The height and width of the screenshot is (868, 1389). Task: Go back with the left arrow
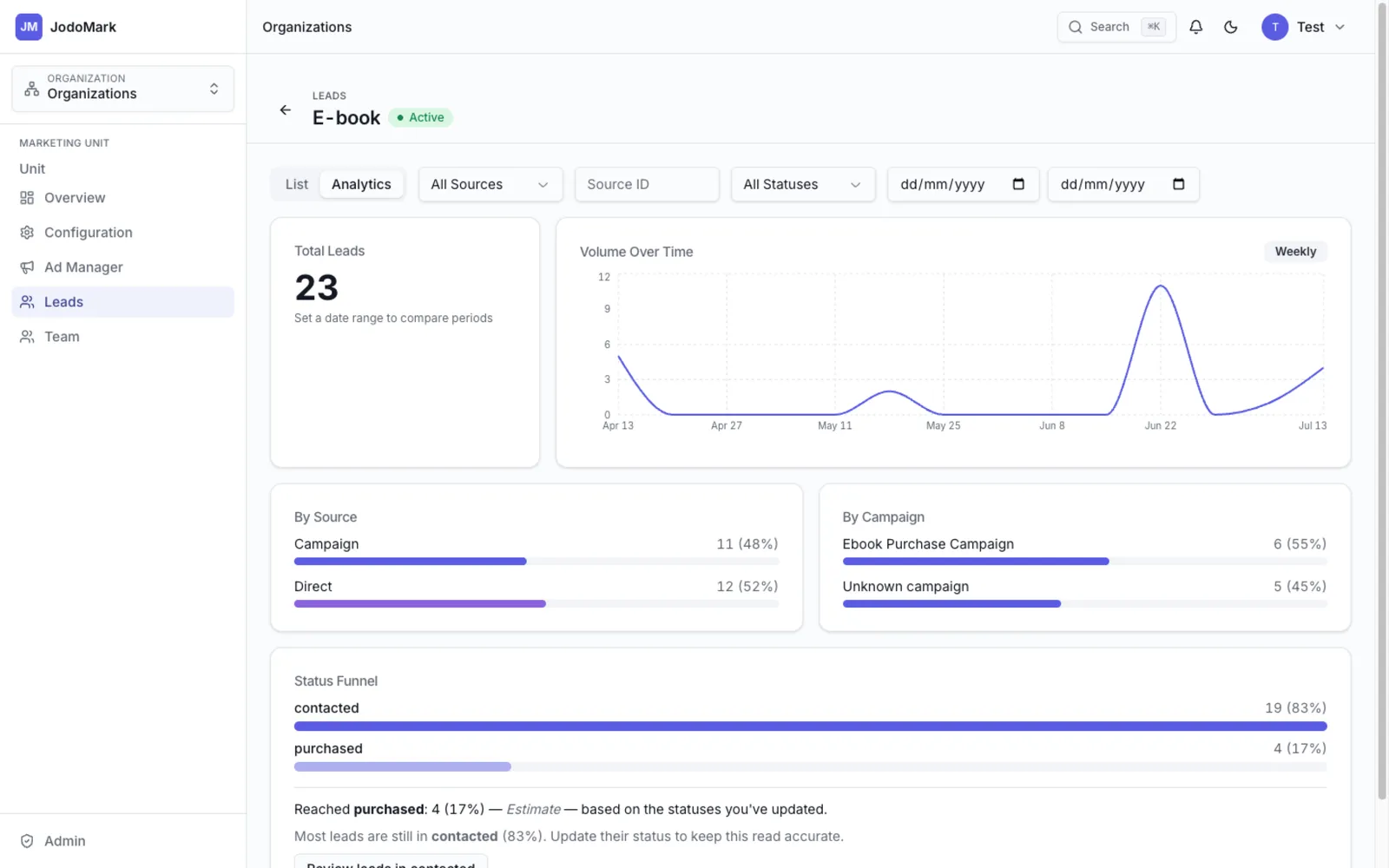[285, 110]
